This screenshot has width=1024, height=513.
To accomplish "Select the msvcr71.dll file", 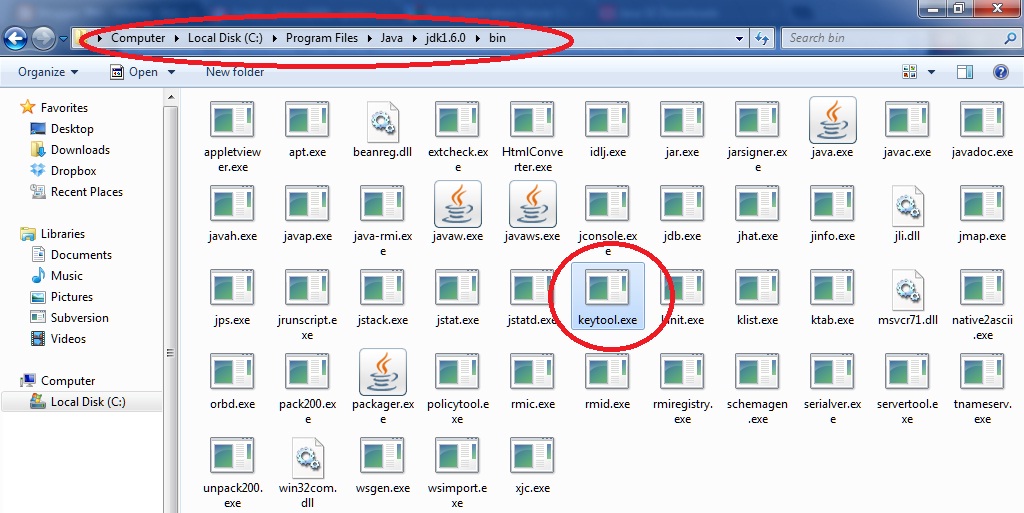I will pos(908,297).
